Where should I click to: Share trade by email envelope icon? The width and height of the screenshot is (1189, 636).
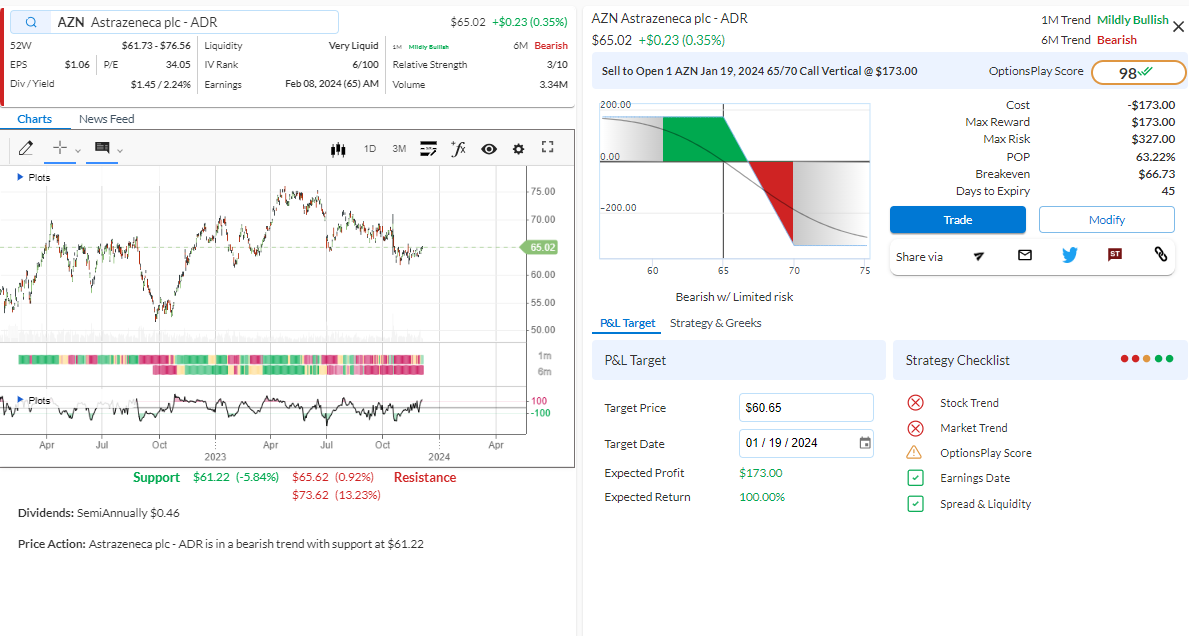1025,255
